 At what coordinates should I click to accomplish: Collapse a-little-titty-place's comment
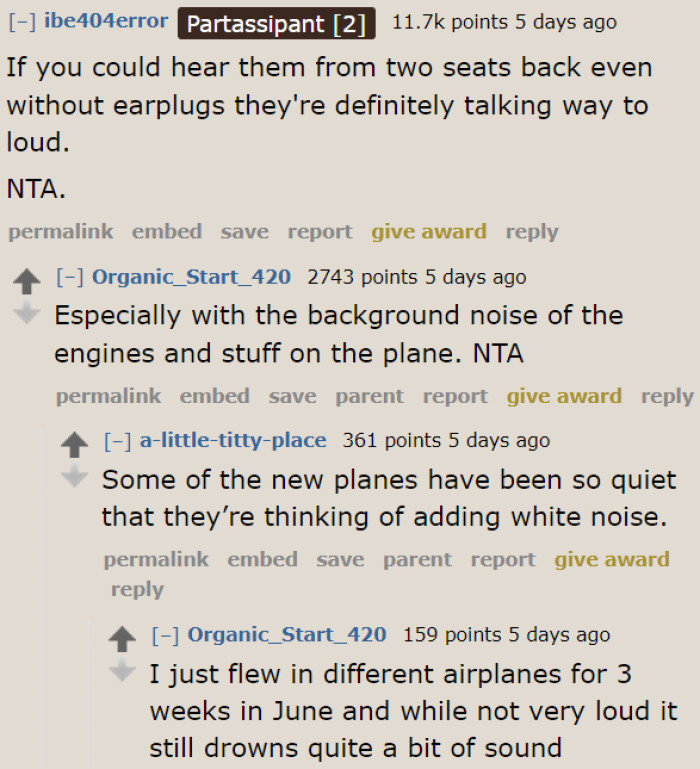click(119, 440)
